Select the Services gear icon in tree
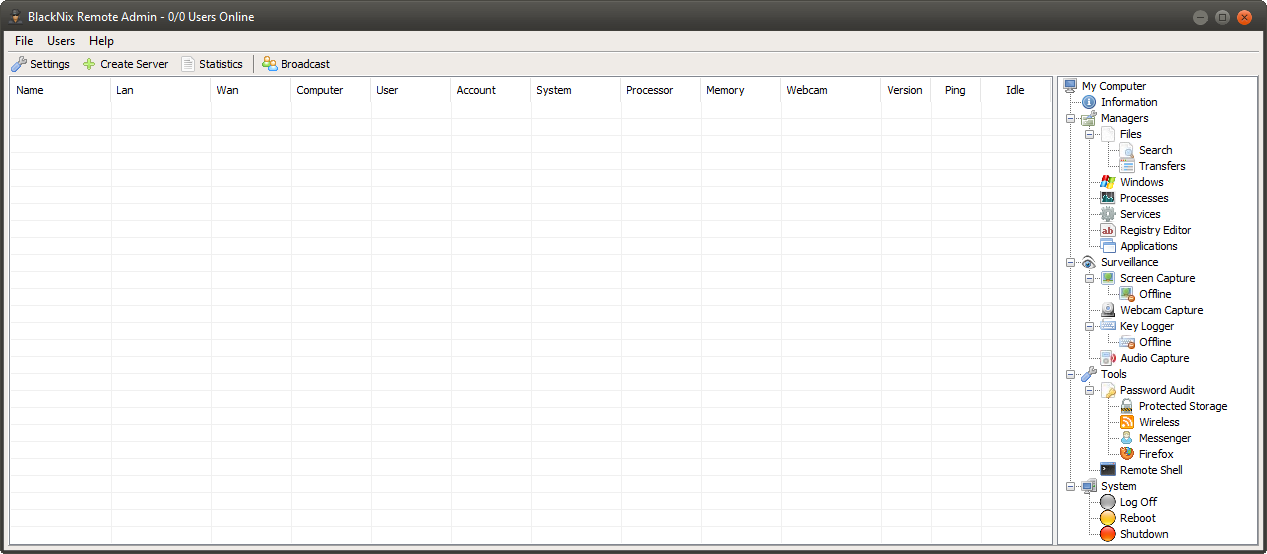This screenshot has width=1267, height=554. click(x=1108, y=214)
